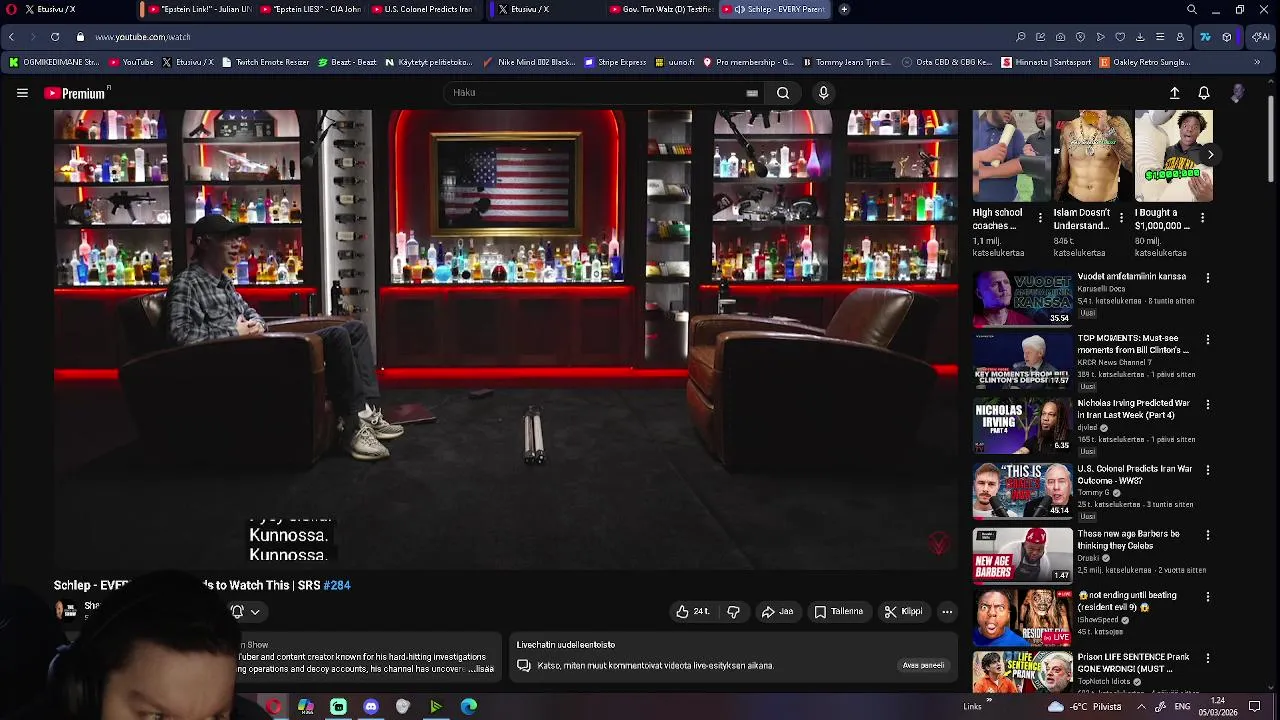Open Microsoft Edge from the taskbar
Screen dimensions: 1280x720
click(469, 707)
